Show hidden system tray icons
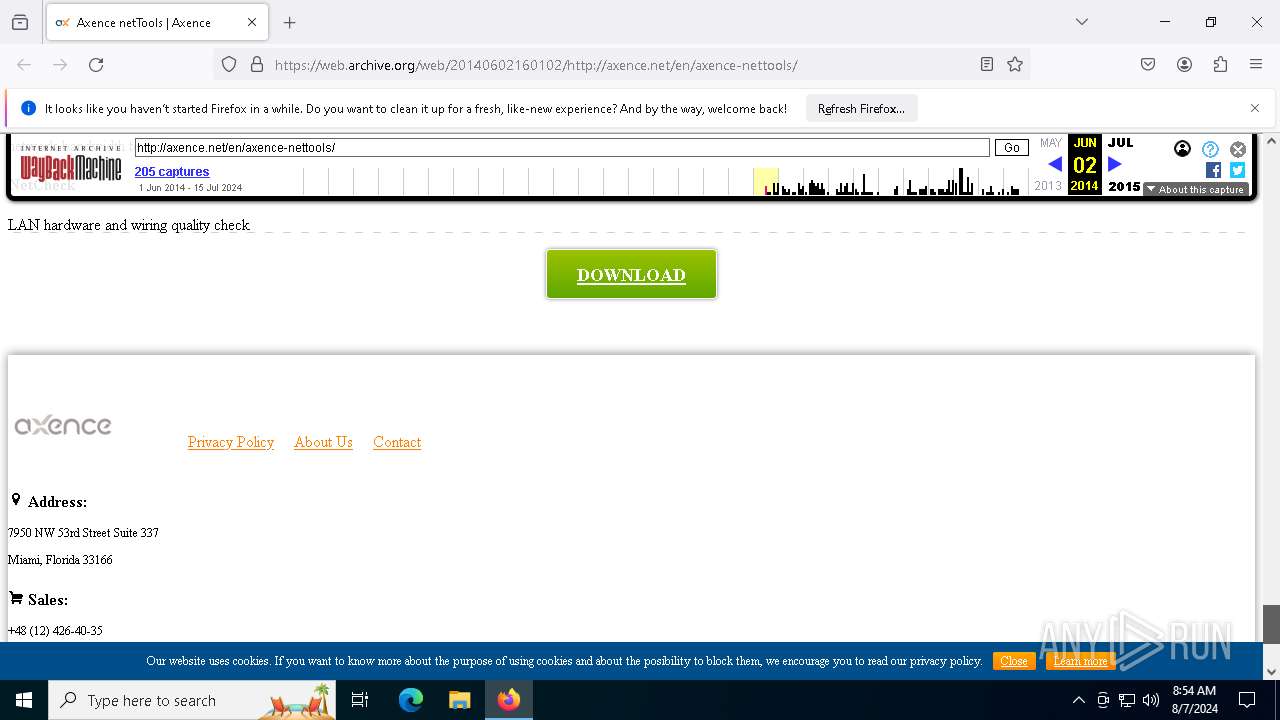 point(1078,700)
